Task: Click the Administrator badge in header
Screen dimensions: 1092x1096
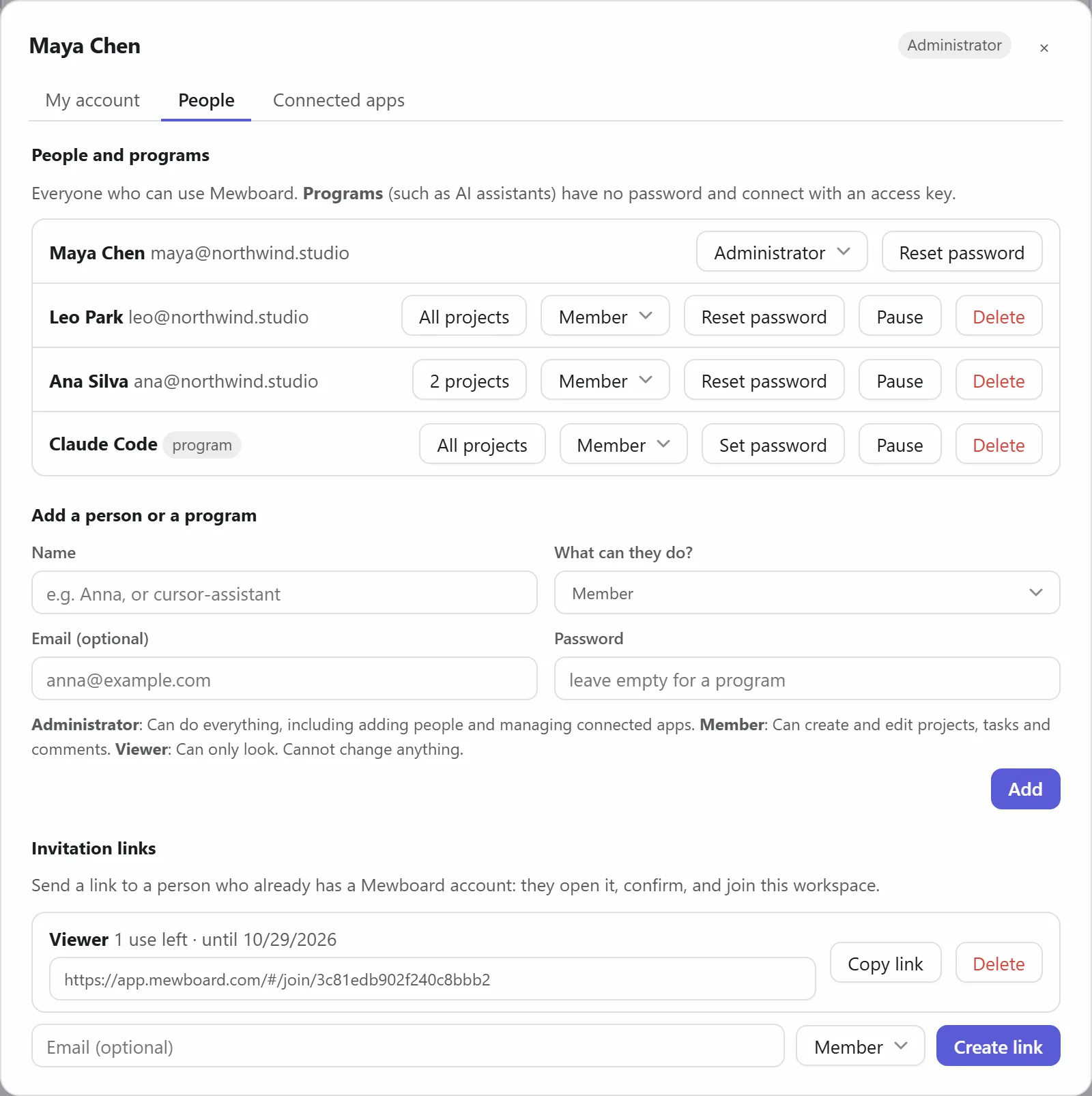Action: coord(954,45)
